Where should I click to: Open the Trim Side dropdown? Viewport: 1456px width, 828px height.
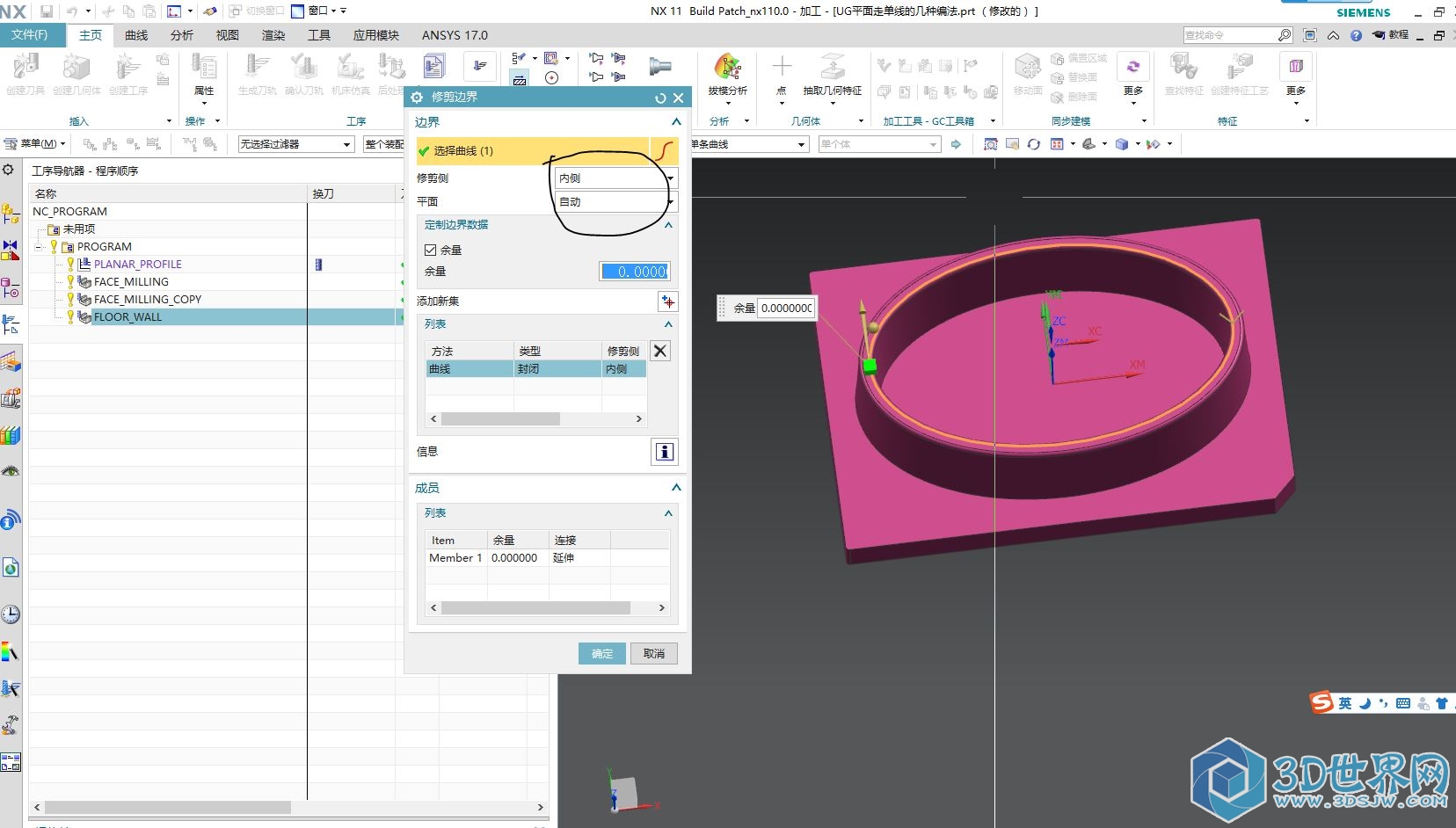615,178
